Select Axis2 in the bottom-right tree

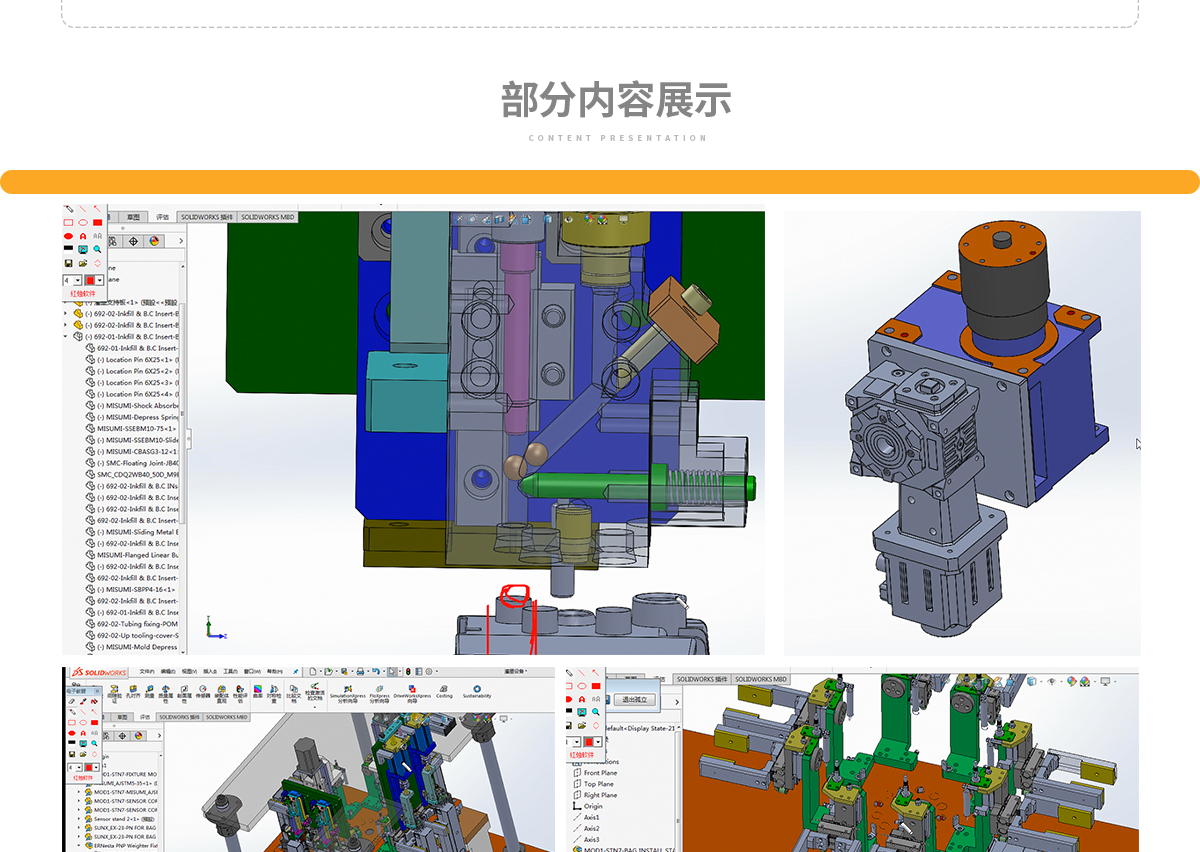tap(585, 829)
